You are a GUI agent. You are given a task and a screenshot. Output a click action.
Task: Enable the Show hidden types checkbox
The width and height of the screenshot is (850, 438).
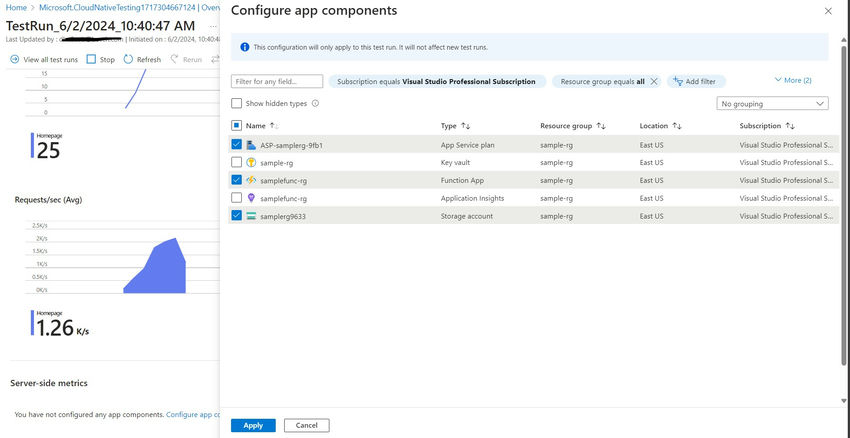click(x=236, y=103)
